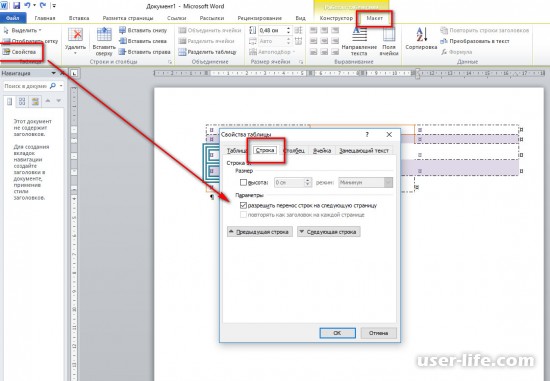
Task: Click the Sort (Сортировка) A-Z icon
Action: (421, 34)
